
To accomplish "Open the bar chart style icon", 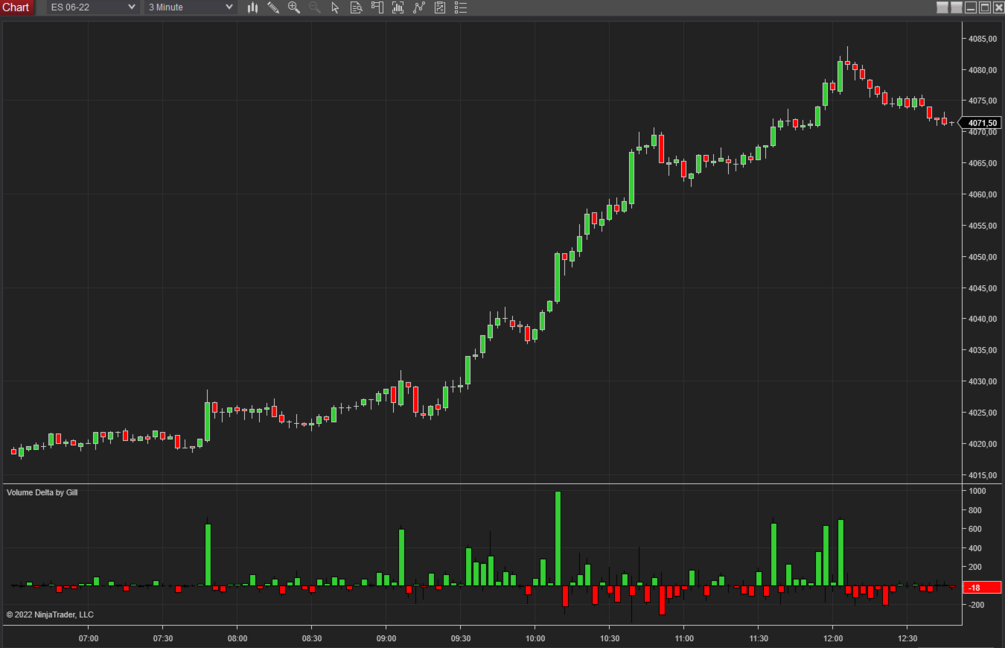I will (253, 8).
